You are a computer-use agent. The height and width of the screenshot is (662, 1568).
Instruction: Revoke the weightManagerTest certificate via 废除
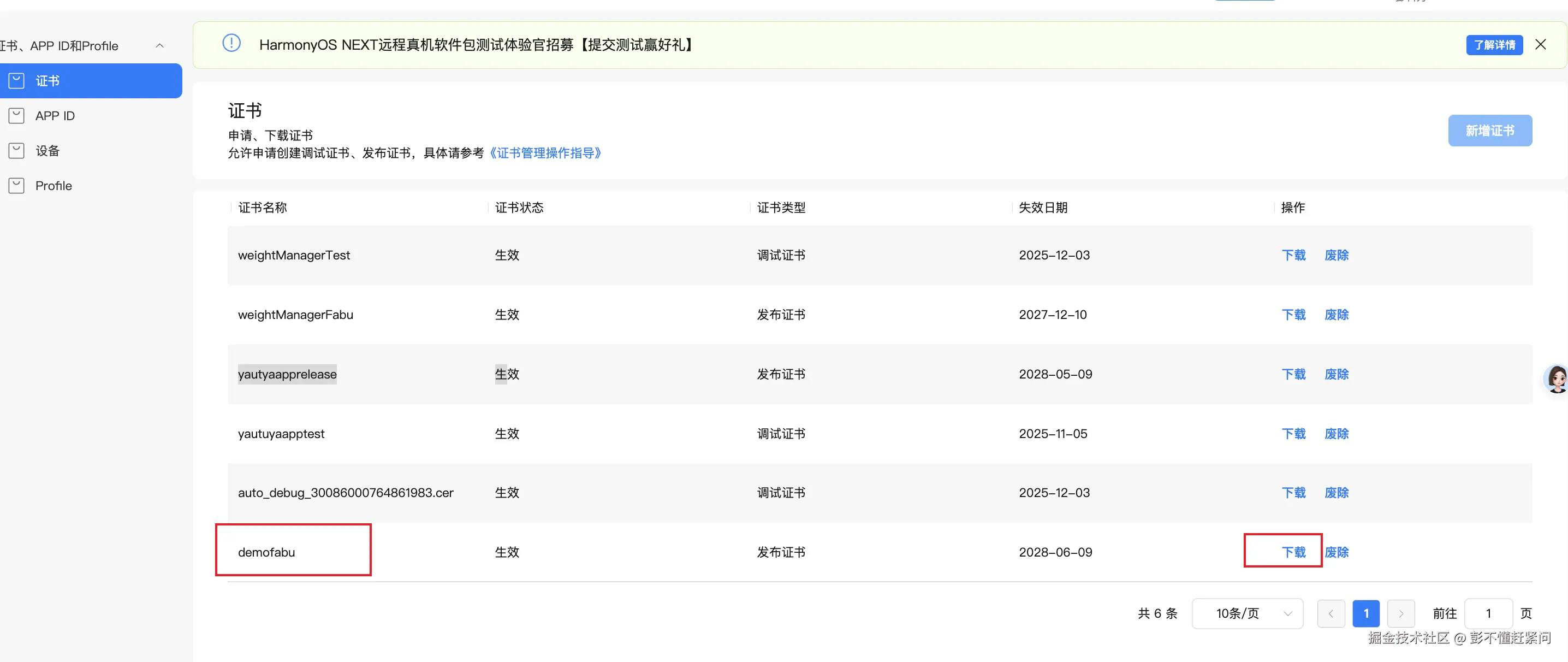(x=1336, y=255)
